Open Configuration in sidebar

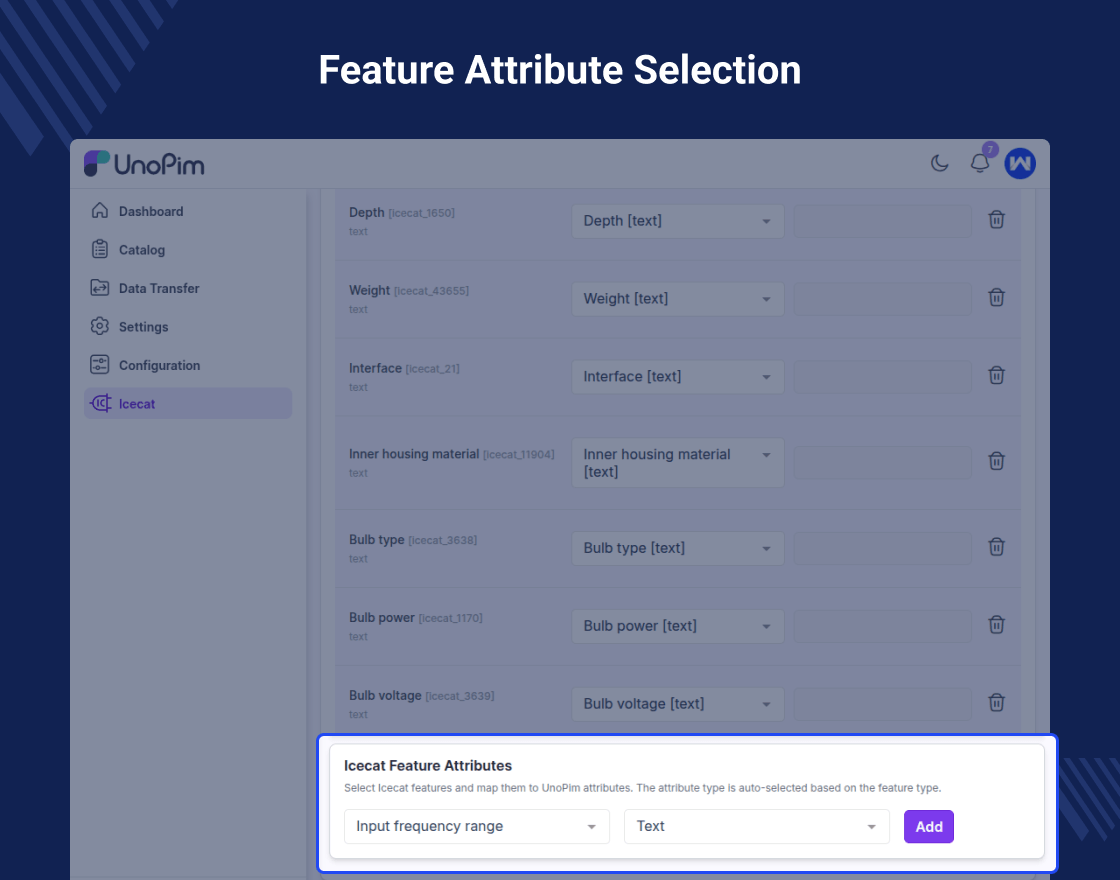[x=159, y=365]
